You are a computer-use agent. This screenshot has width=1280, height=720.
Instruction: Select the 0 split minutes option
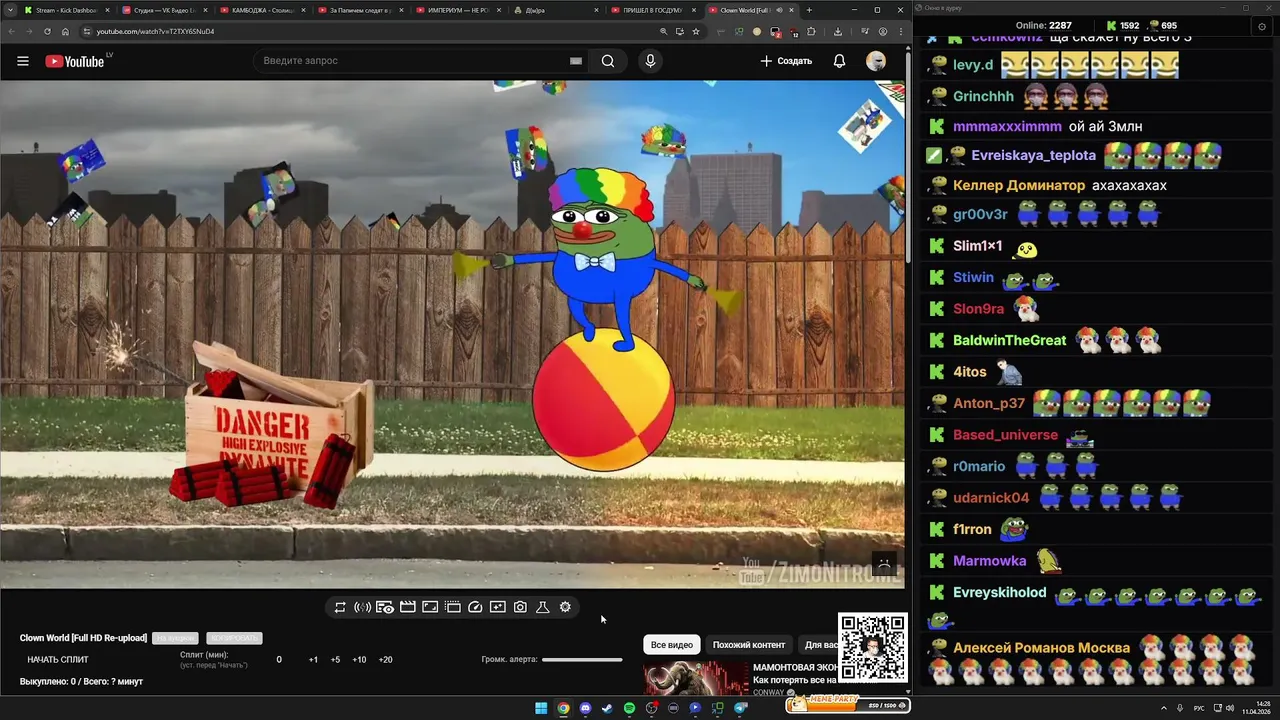(279, 660)
